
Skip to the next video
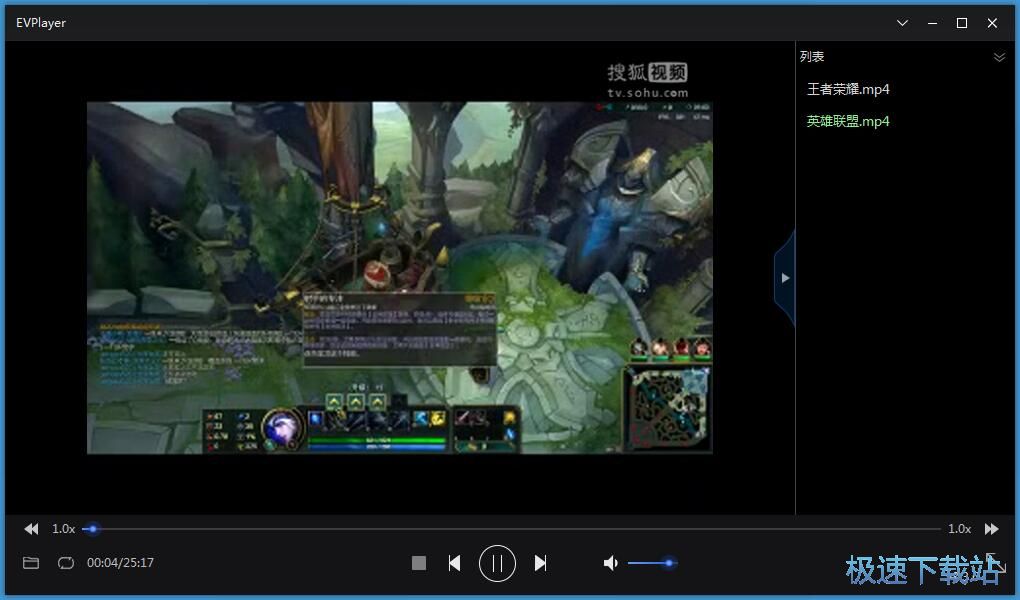(541, 563)
